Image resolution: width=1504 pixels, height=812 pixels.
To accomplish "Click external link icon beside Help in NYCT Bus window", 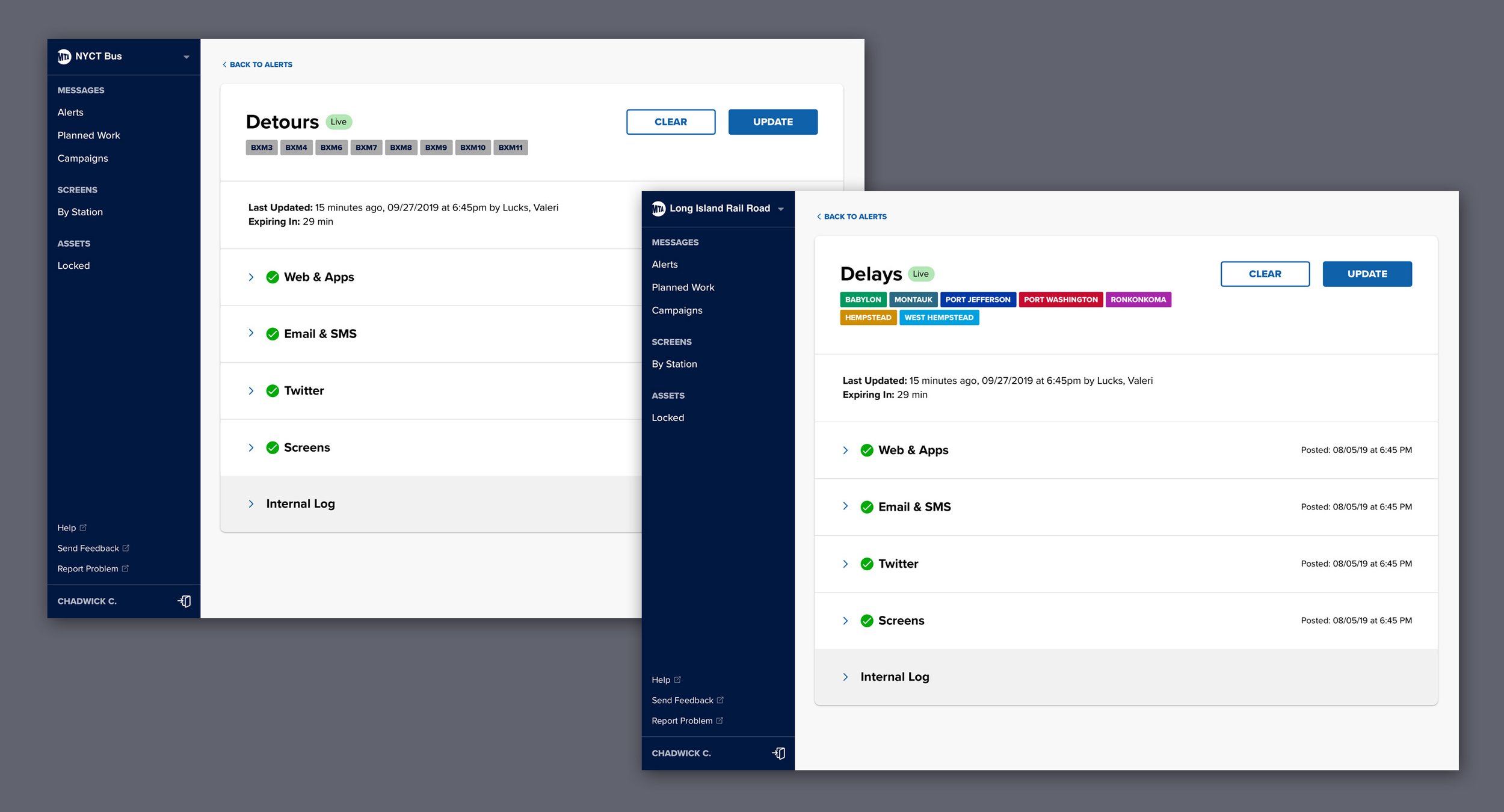I will [x=83, y=527].
